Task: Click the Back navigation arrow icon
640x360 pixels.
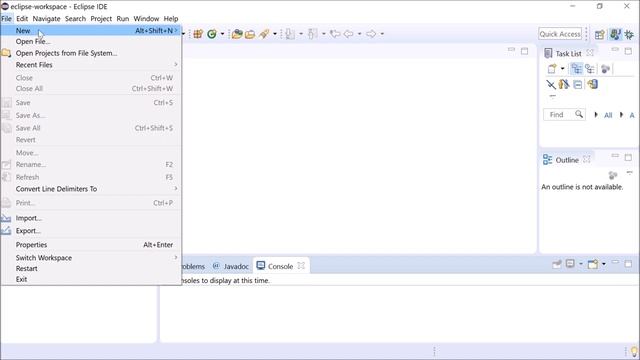Action: pyautogui.click(x=348, y=34)
